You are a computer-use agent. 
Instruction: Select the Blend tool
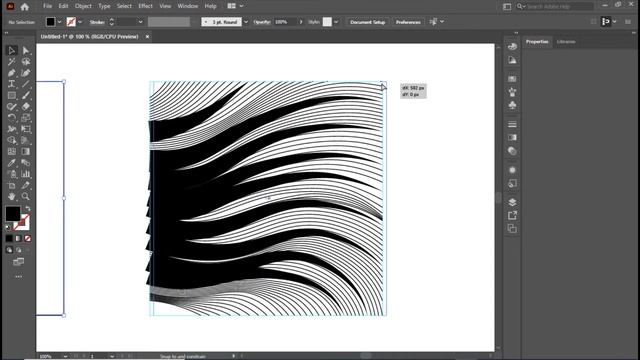[x=26, y=163]
